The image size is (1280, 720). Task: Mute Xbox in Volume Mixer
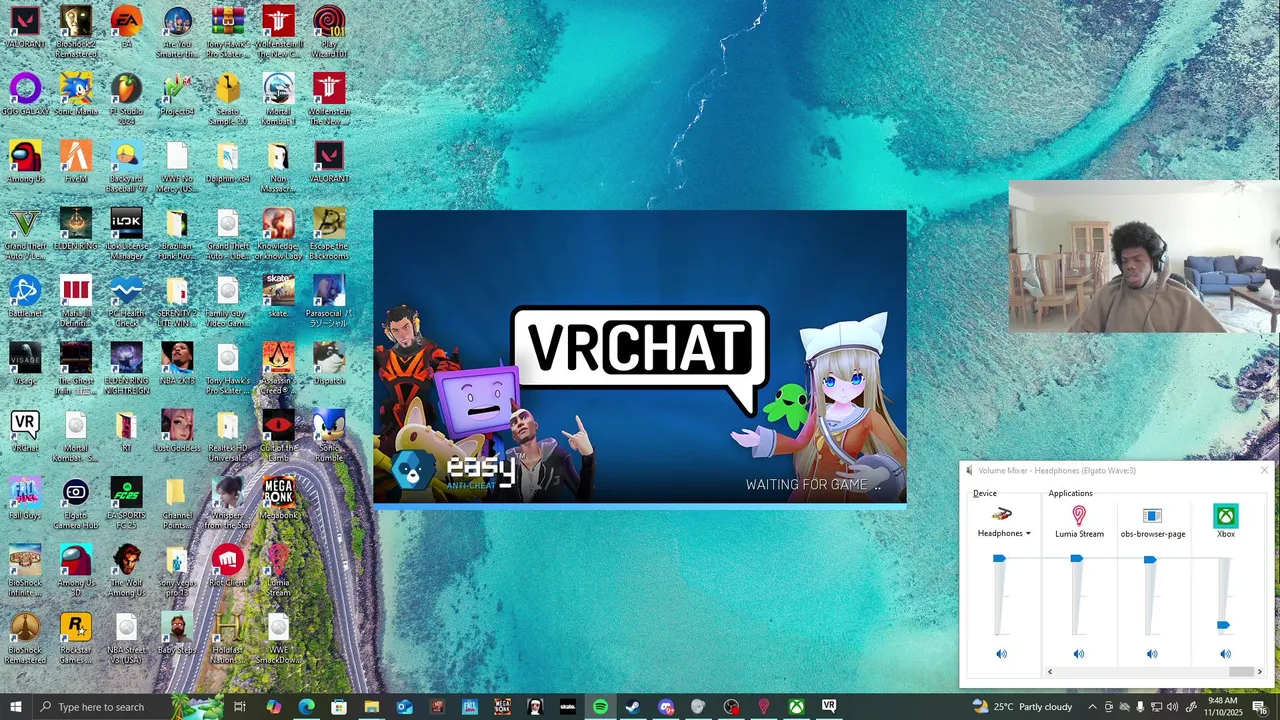coord(1225,654)
